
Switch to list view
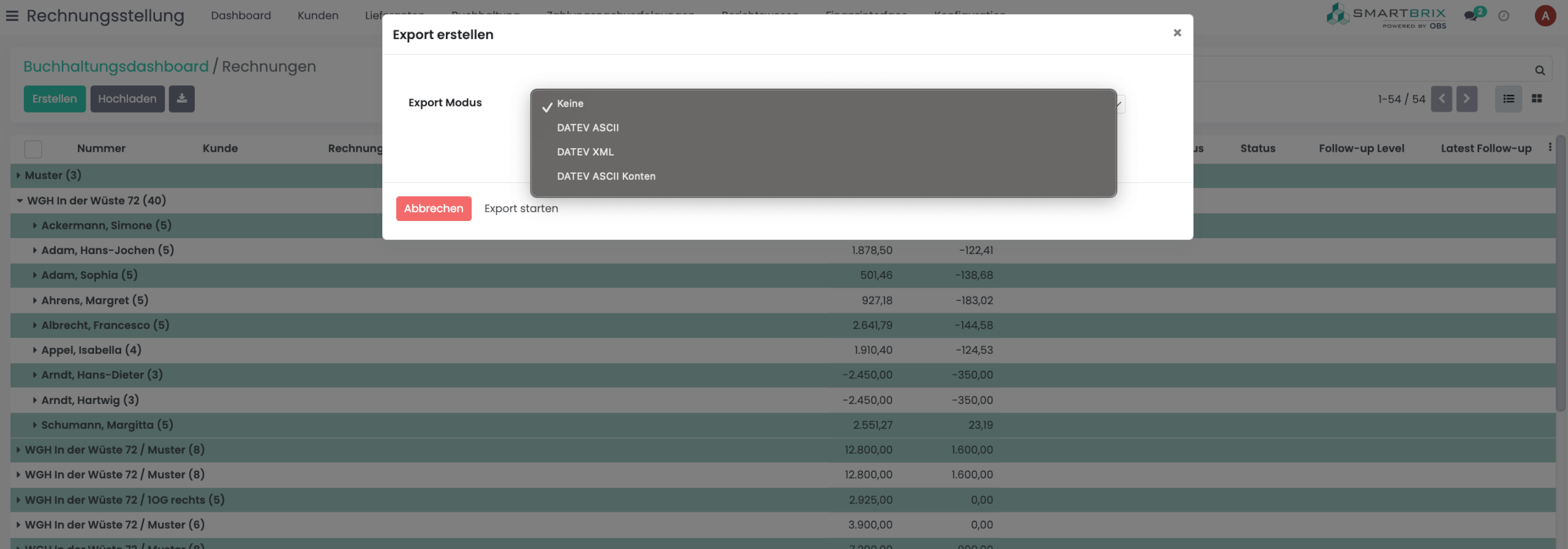point(1509,99)
